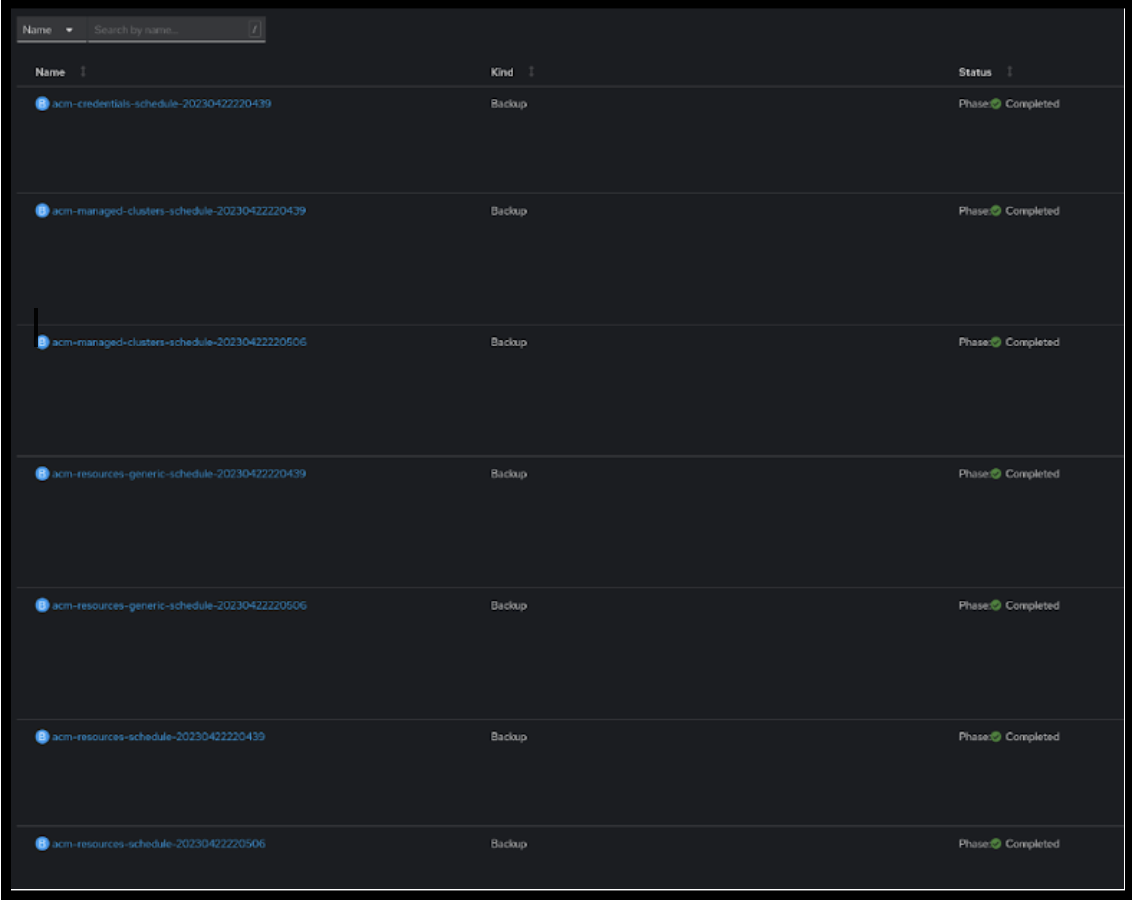Click the B resource badge beside acm-credentials-schedule-20230422220439
The height and width of the screenshot is (900, 1132).
[x=40, y=101]
